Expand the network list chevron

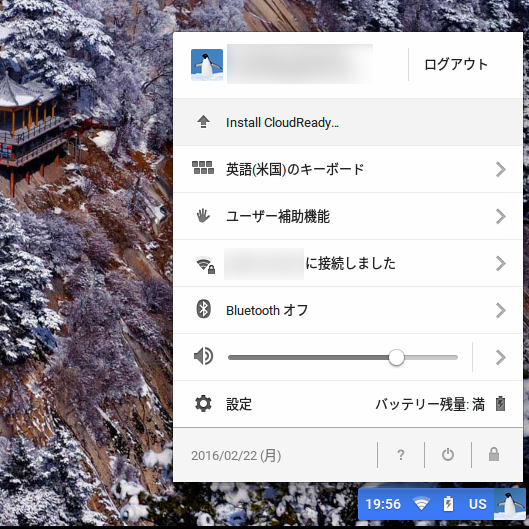click(x=501, y=263)
